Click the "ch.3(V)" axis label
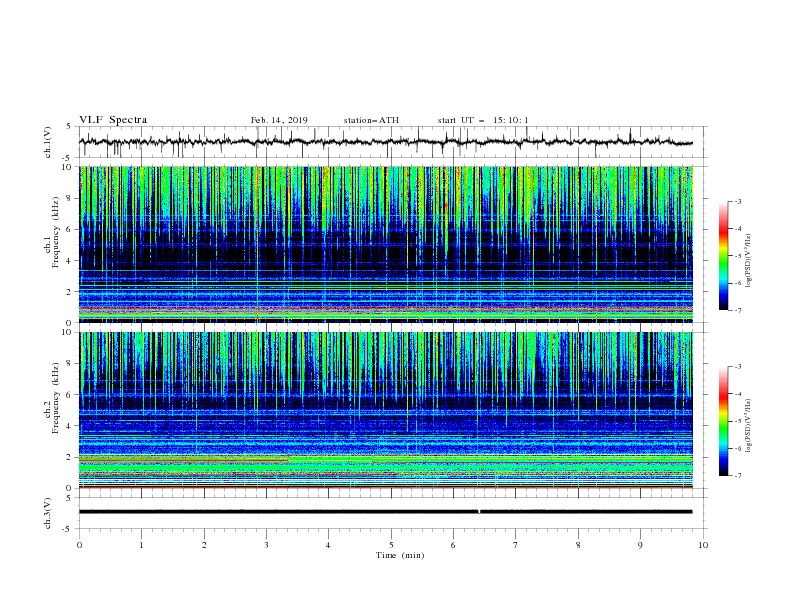 coord(48,513)
